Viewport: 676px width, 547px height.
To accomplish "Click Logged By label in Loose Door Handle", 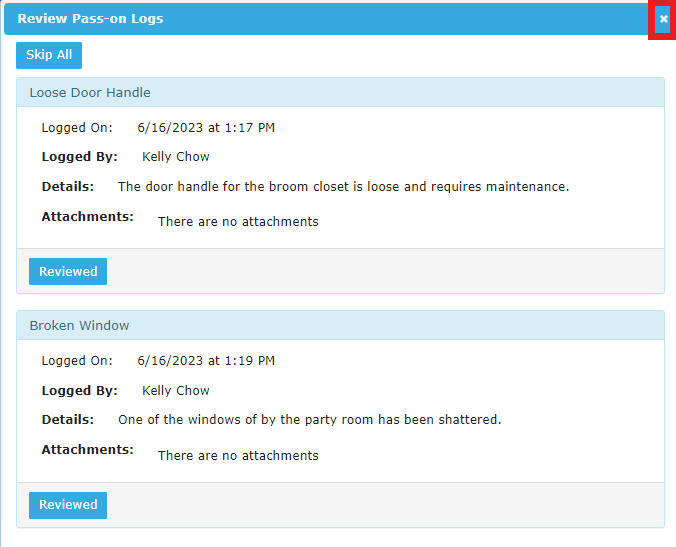I will coord(79,156).
